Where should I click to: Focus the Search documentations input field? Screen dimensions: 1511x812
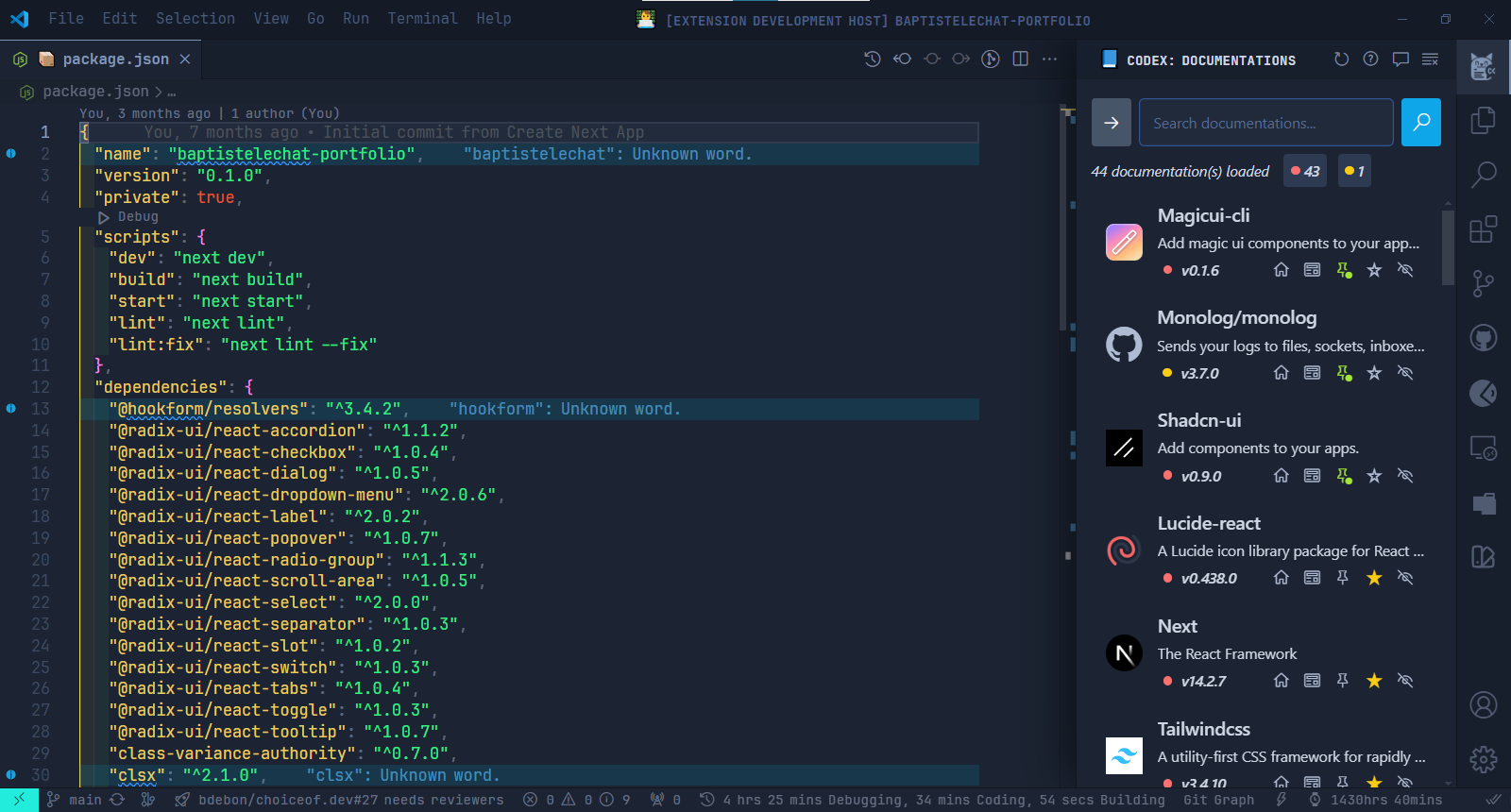1265,123
